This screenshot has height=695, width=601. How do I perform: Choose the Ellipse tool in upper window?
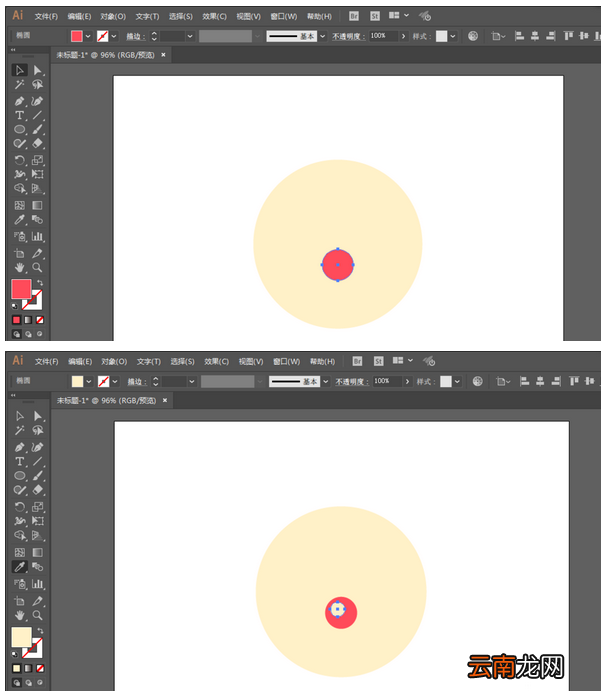[x=20, y=129]
